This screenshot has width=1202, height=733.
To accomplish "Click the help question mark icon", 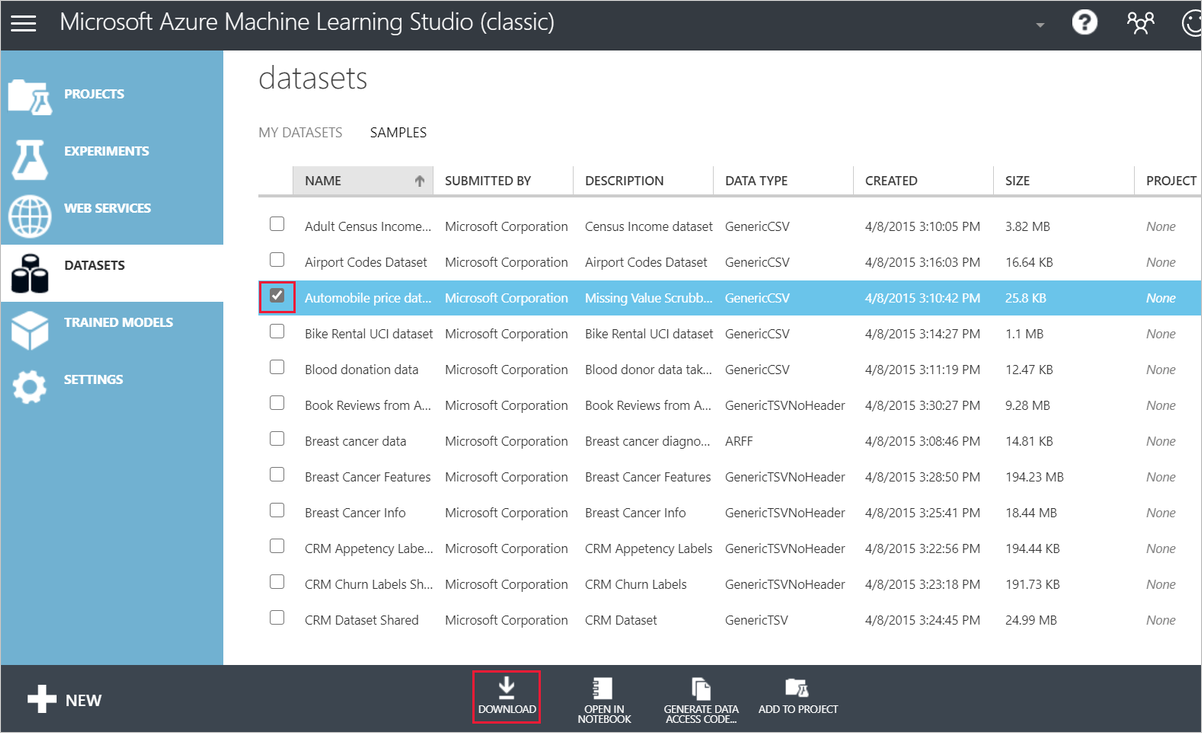I will pyautogui.click(x=1085, y=22).
